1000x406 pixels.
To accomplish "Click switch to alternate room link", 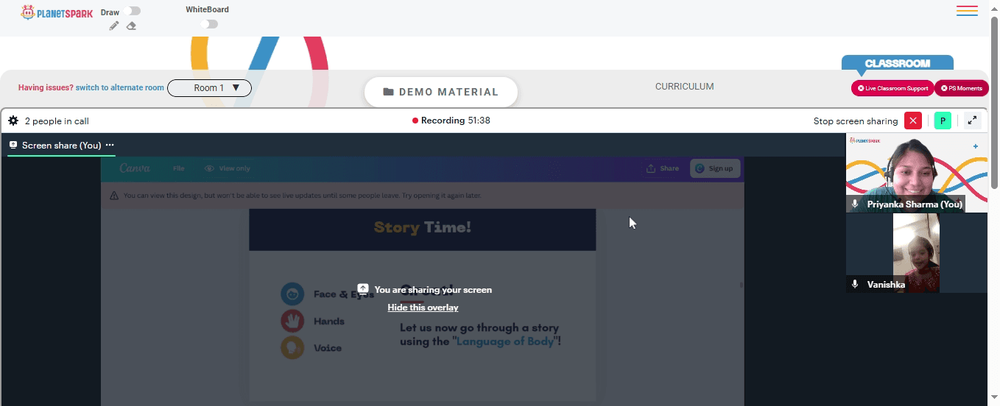I will click(x=120, y=88).
